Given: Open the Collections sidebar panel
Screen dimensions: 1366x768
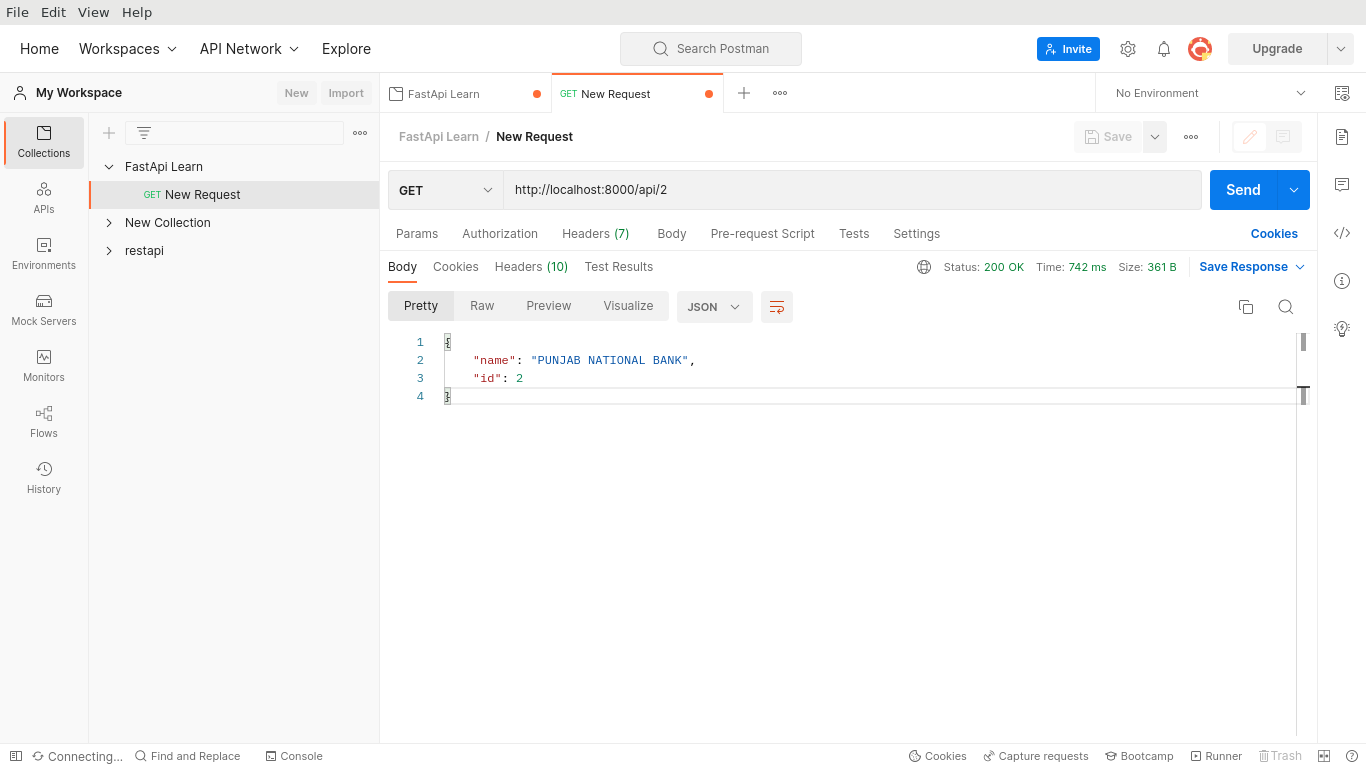Looking at the screenshot, I should point(44,142).
